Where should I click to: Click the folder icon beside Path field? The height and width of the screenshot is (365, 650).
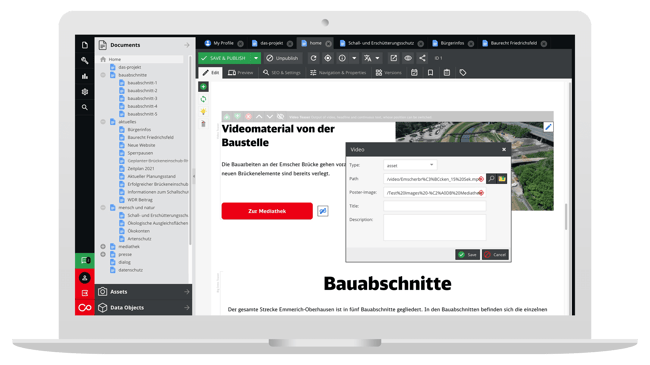click(502, 179)
